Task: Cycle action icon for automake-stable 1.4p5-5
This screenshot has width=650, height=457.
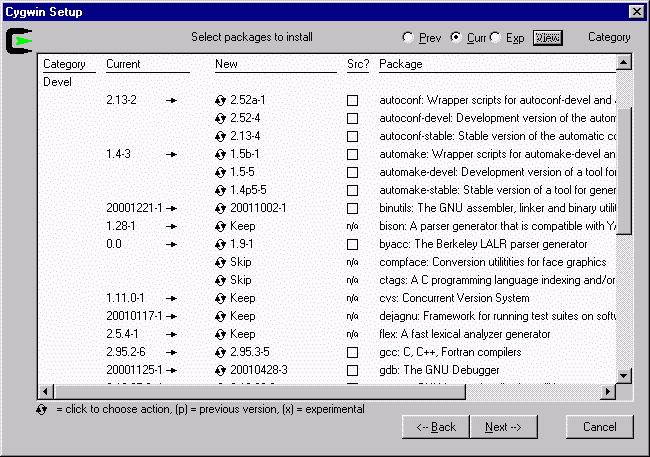Action: (221, 191)
